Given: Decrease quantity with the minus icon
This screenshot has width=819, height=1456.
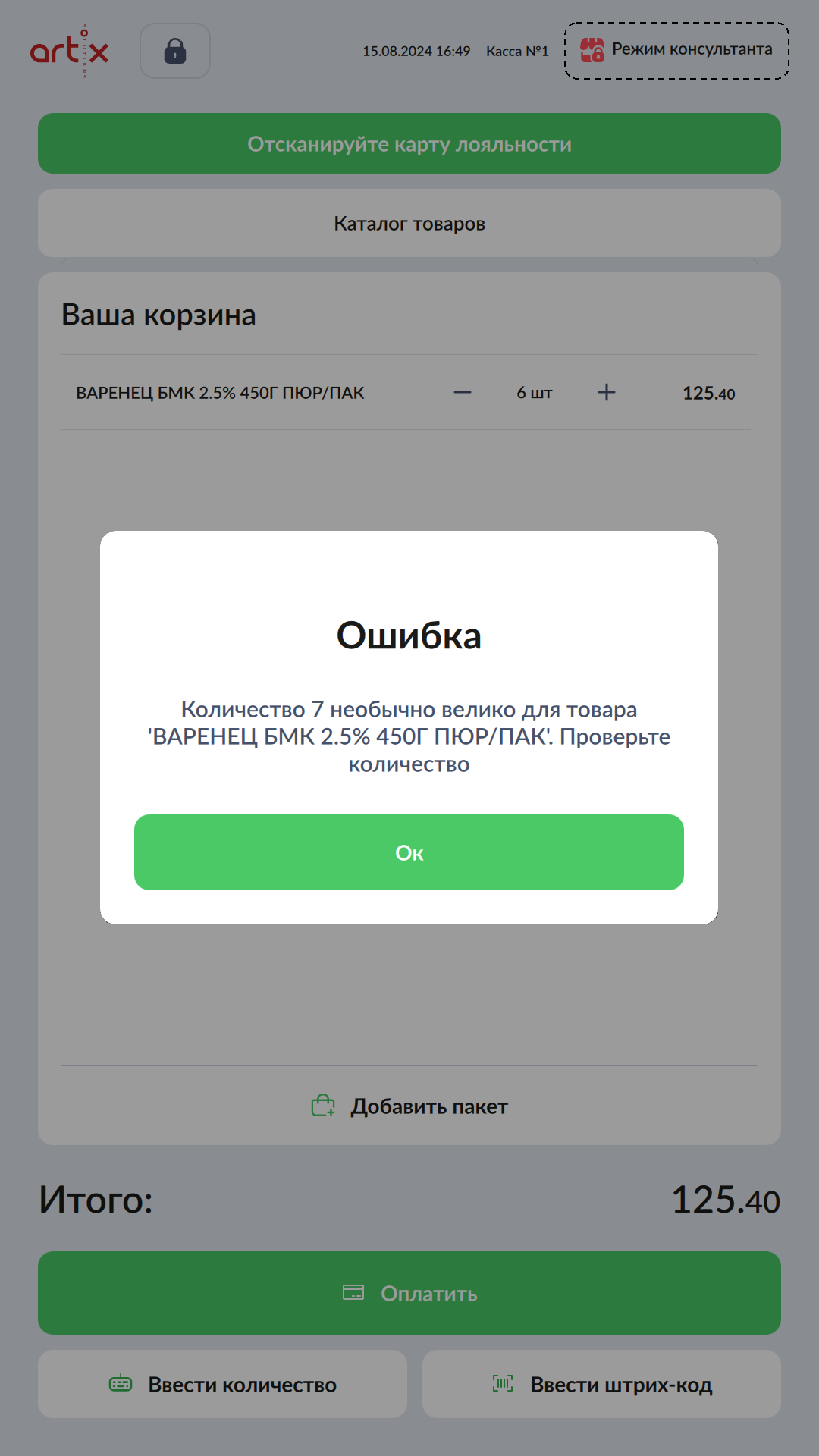Looking at the screenshot, I should click(463, 392).
